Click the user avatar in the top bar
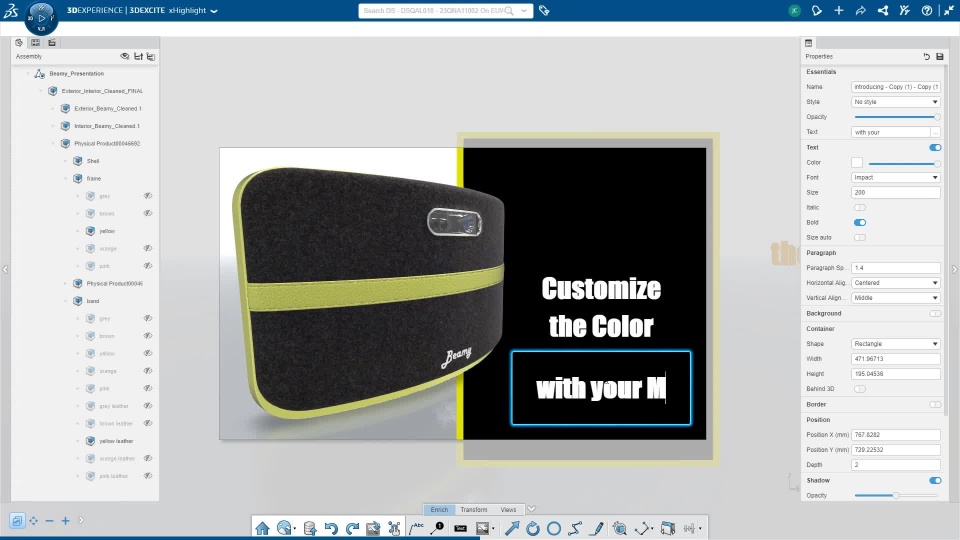The image size is (960, 540). tap(794, 10)
